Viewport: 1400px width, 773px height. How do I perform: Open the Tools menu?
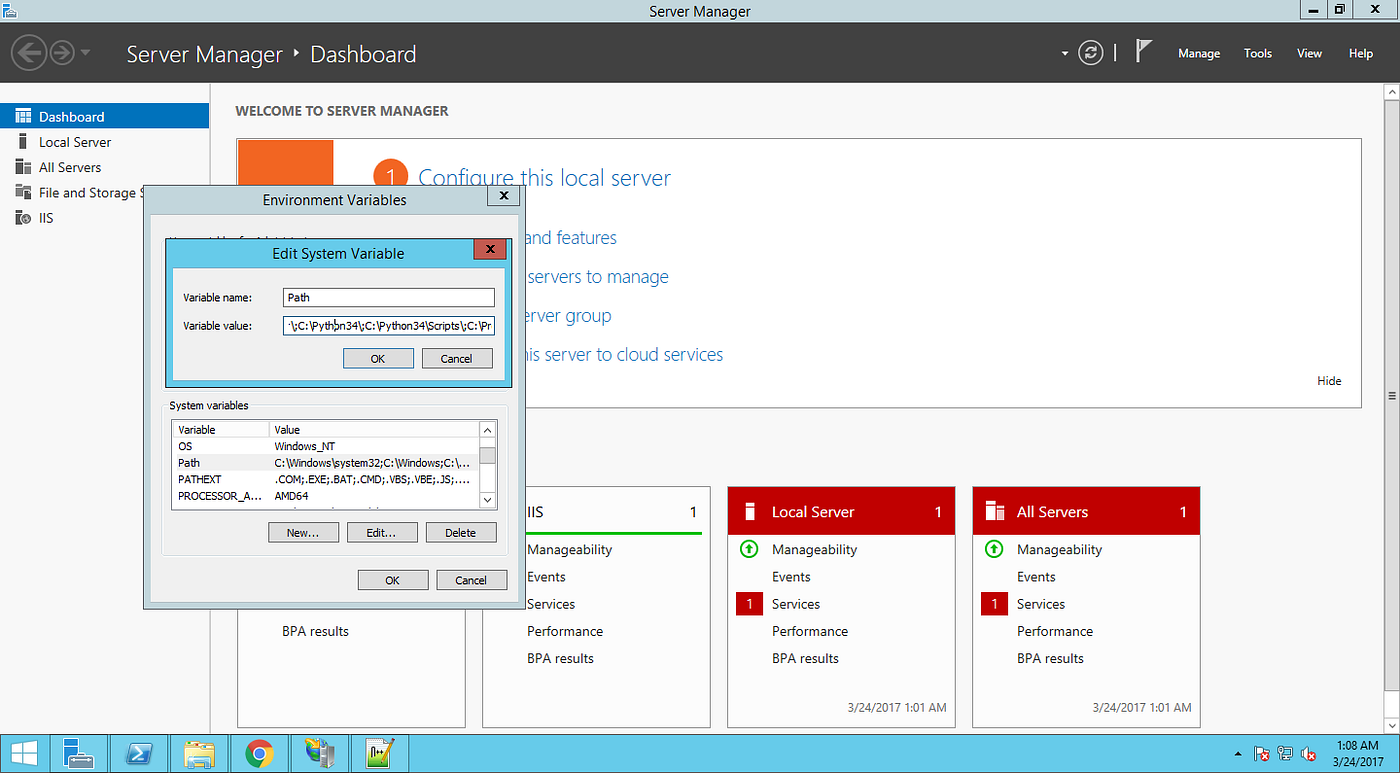coord(1257,53)
